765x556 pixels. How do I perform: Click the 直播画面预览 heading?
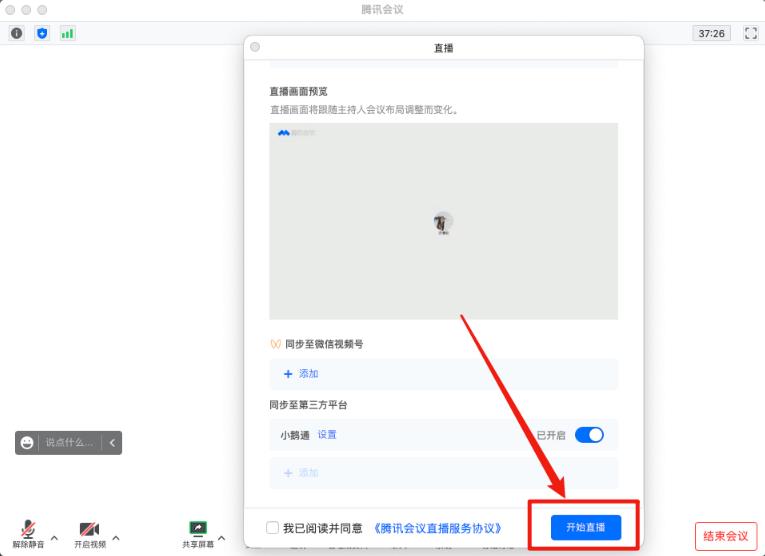299,91
